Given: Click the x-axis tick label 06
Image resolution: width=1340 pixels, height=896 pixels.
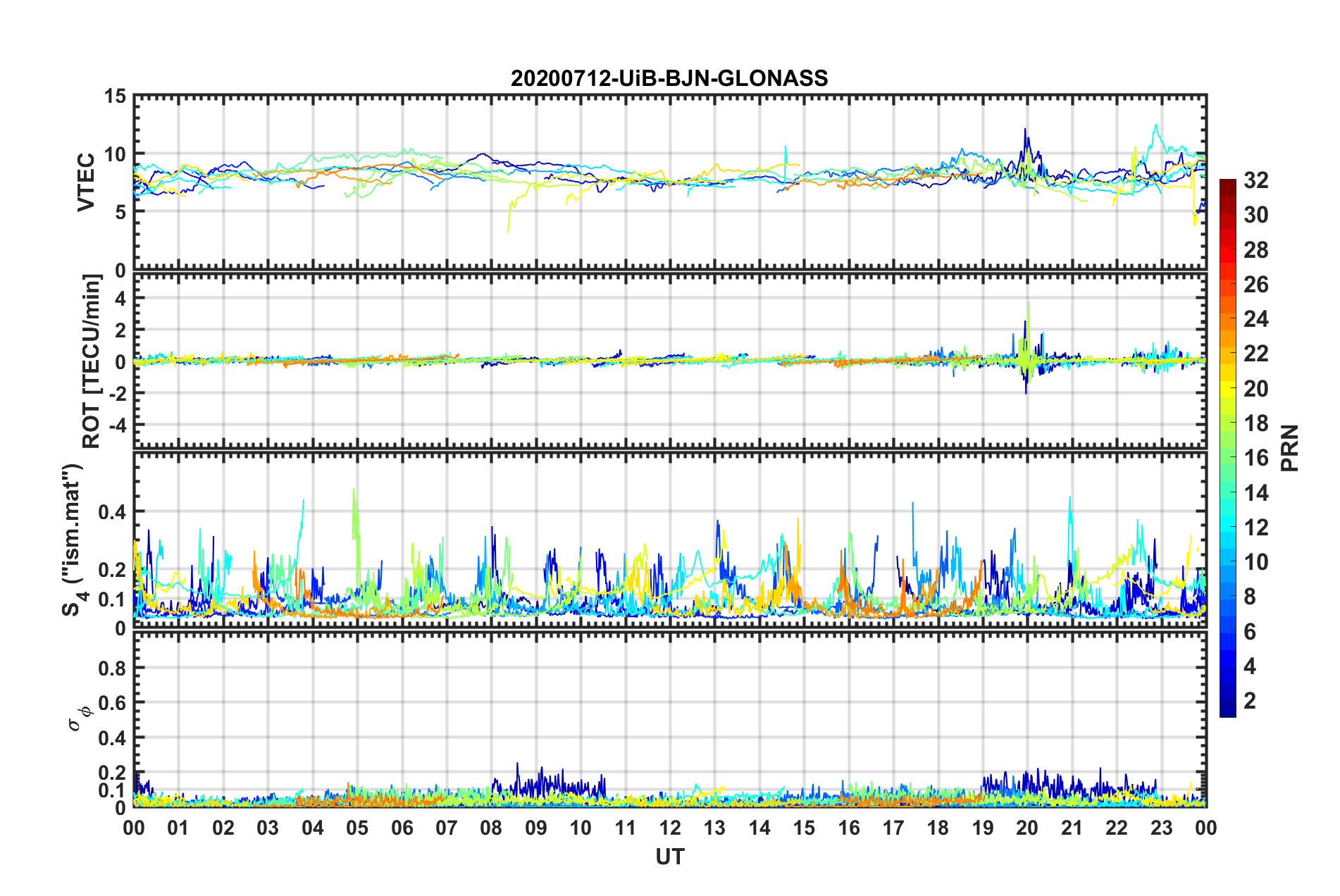Looking at the screenshot, I should [402, 828].
